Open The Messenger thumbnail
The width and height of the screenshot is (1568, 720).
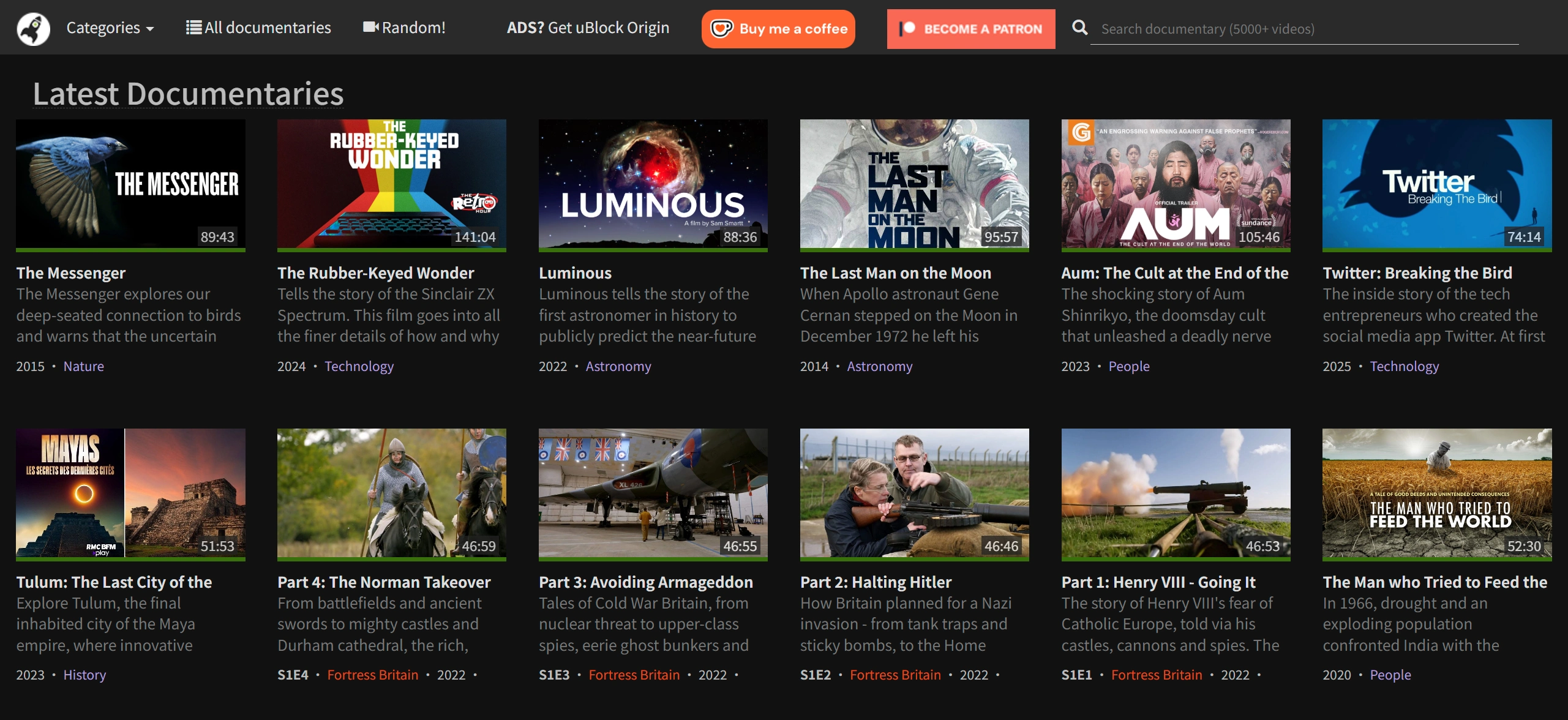pyautogui.click(x=130, y=185)
